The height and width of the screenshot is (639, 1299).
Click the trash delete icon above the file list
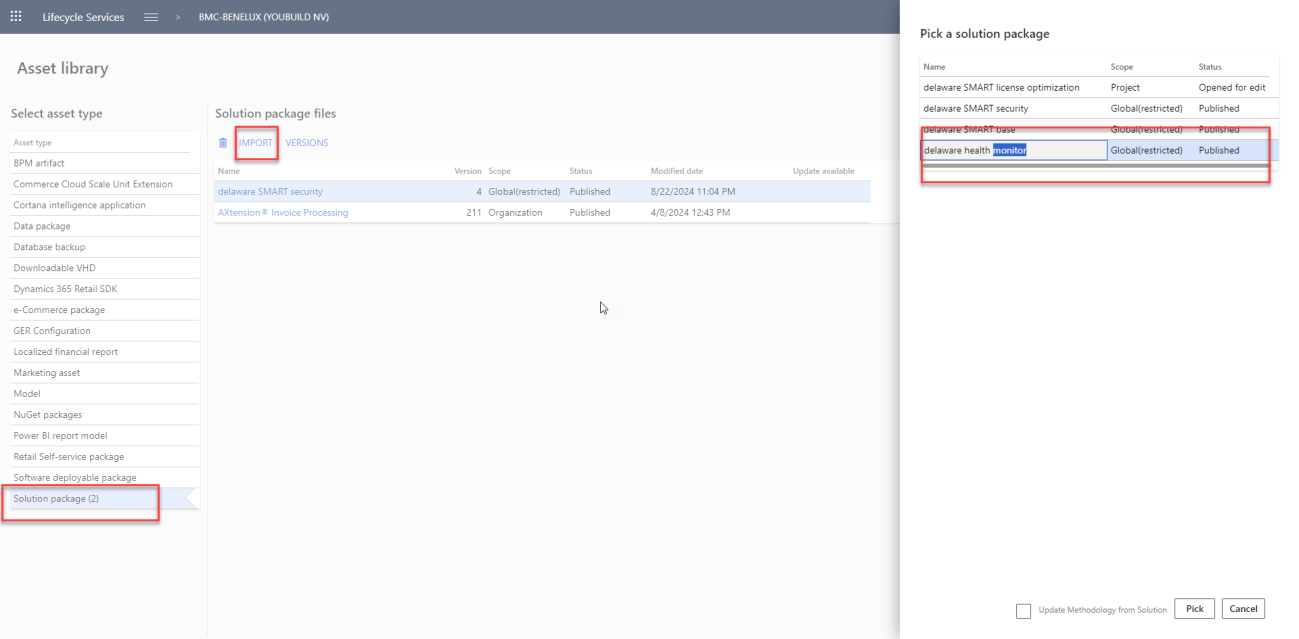pyautogui.click(x=223, y=143)
